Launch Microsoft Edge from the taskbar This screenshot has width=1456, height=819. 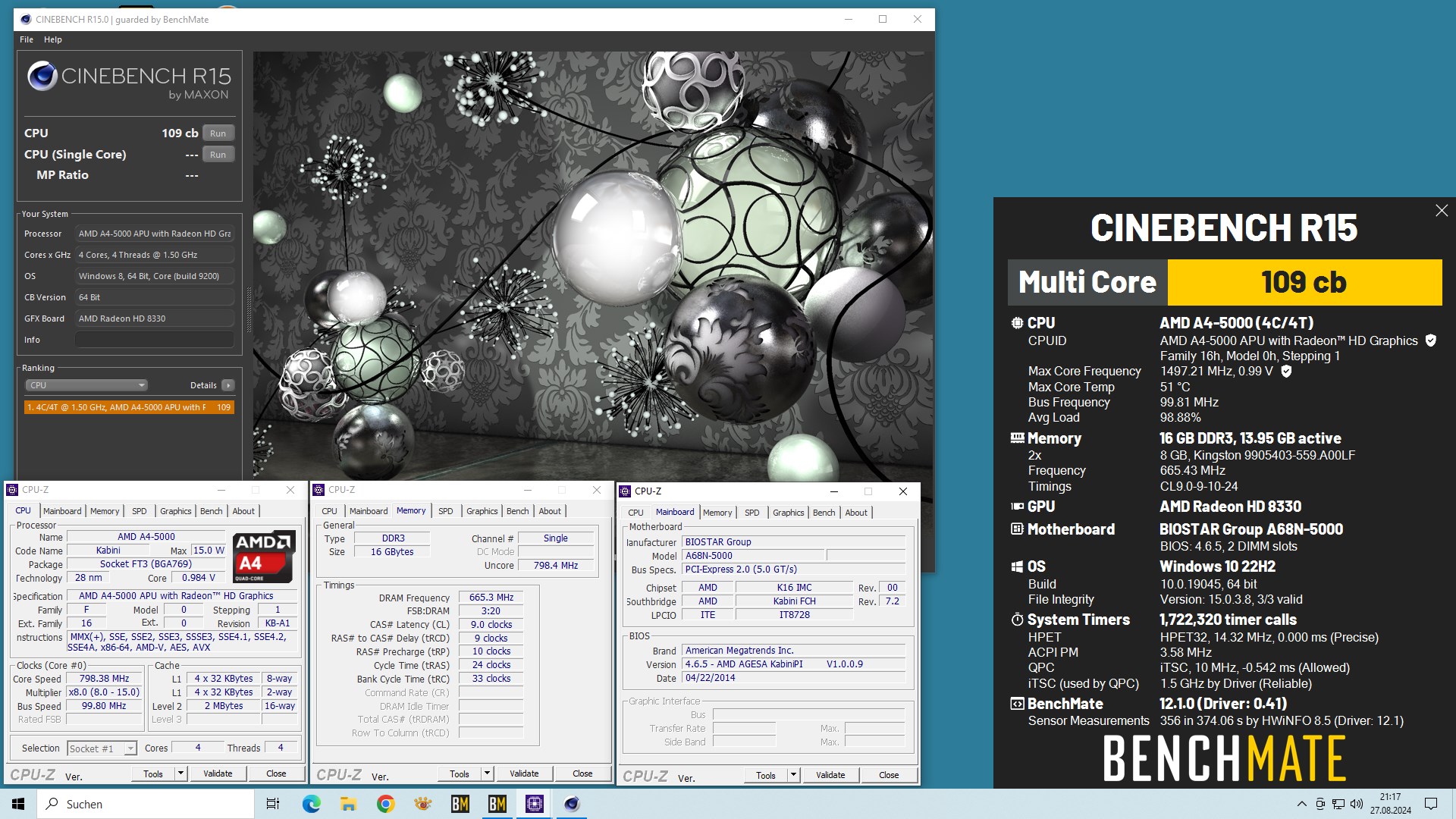pos(311,804)
